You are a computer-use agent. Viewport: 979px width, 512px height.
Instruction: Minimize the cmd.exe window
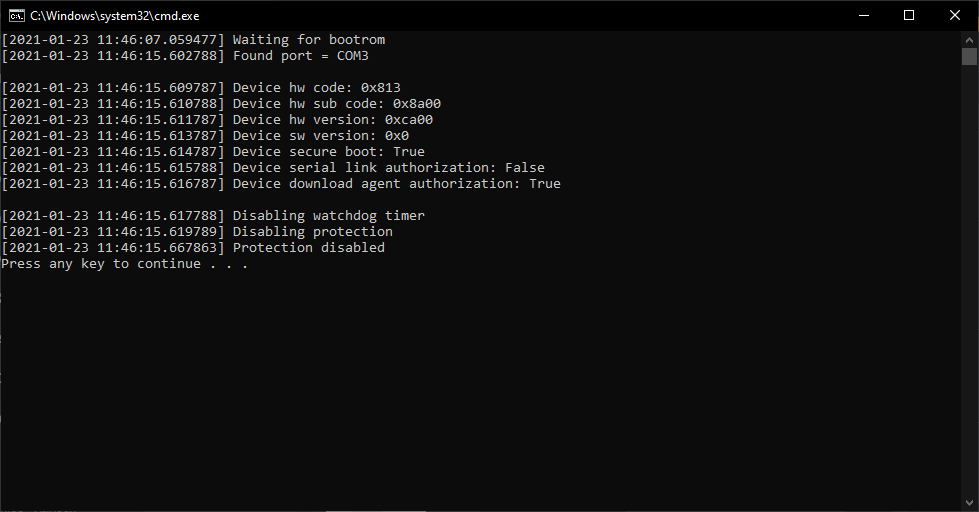[x=863, y=15]
